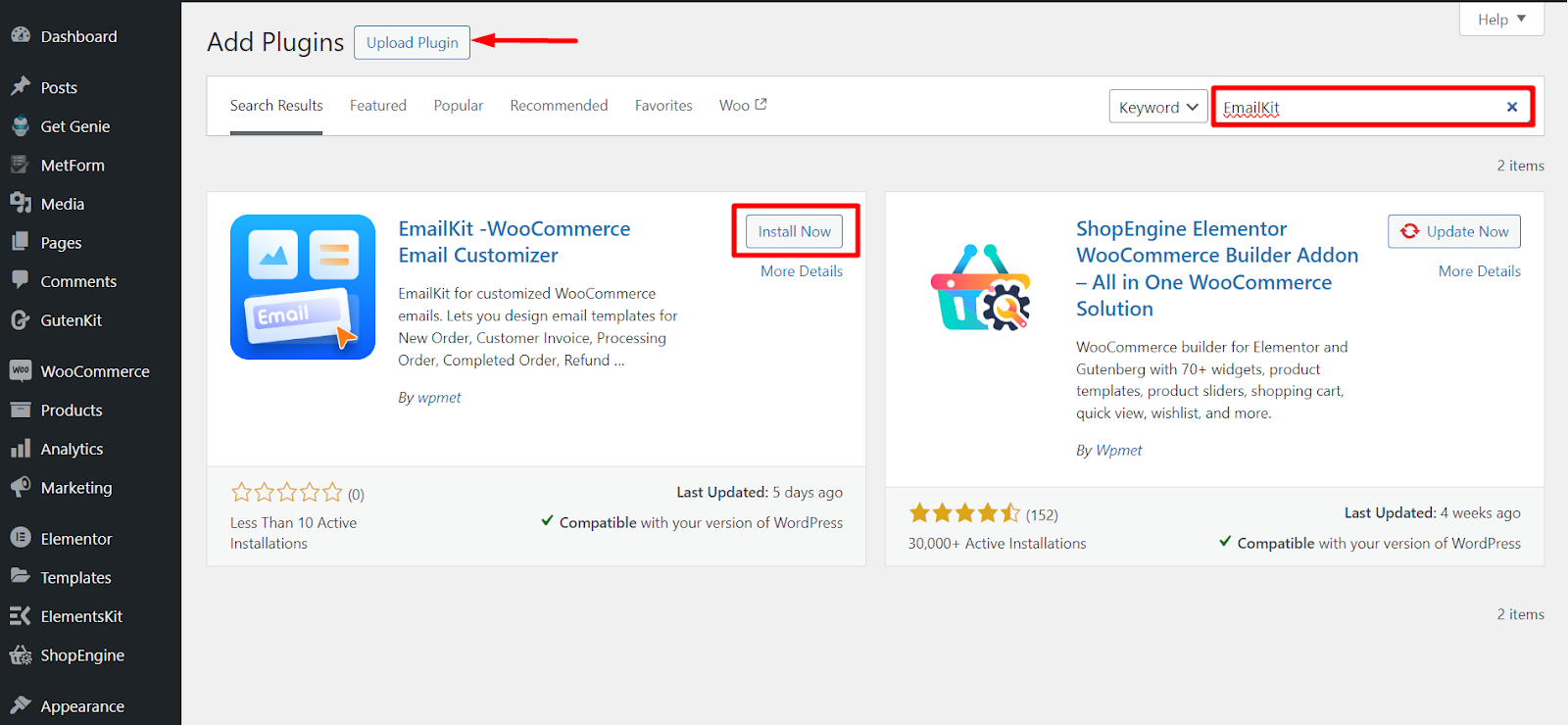The image size is (1568, 725).
Task: Open More Details for ShopEngine
Action: point(1480,271)
